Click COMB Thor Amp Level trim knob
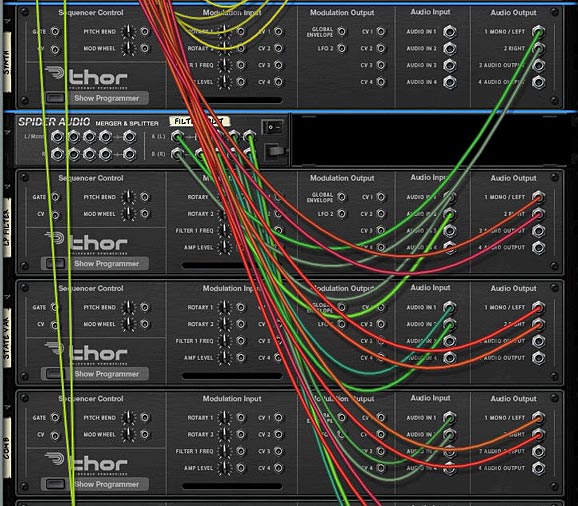Viewport: 578px width, 506px height. click(x=224, y=468)
